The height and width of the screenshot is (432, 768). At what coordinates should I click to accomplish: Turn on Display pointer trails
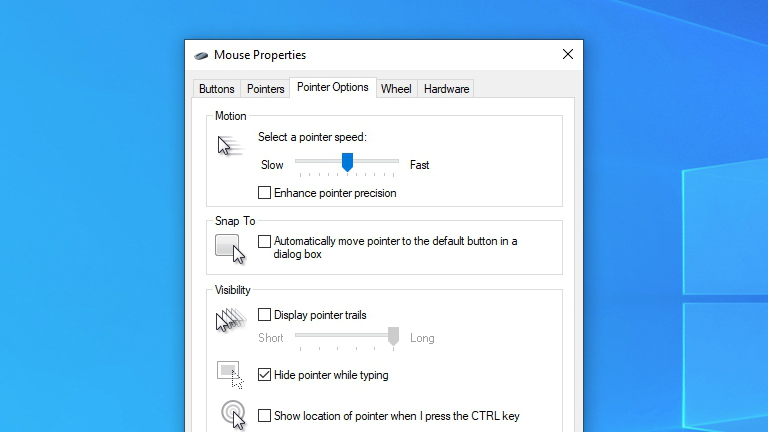click(264, 314)
